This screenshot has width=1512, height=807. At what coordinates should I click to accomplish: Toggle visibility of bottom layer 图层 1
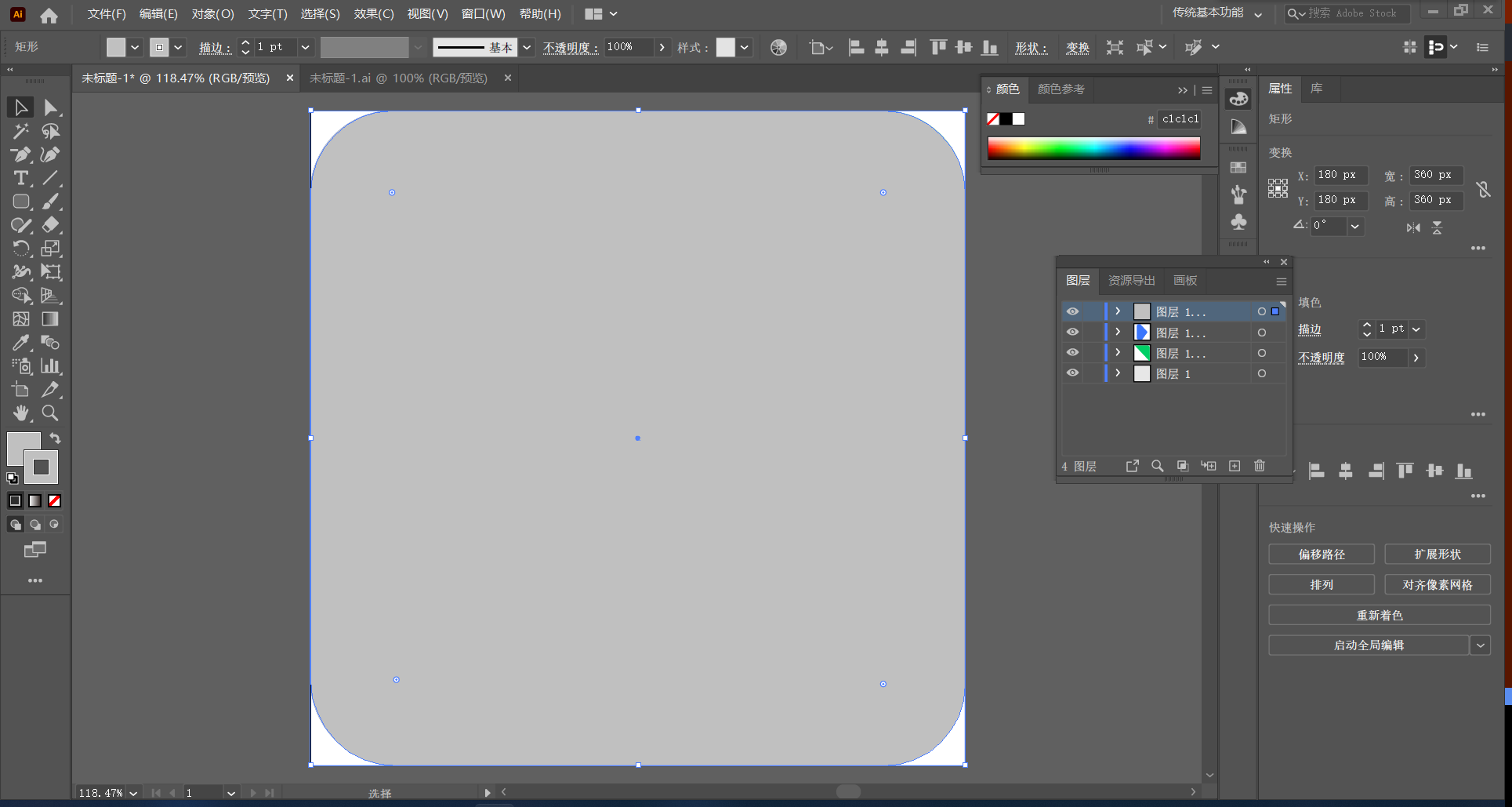pyautogui.click(x=1072, y=373)
